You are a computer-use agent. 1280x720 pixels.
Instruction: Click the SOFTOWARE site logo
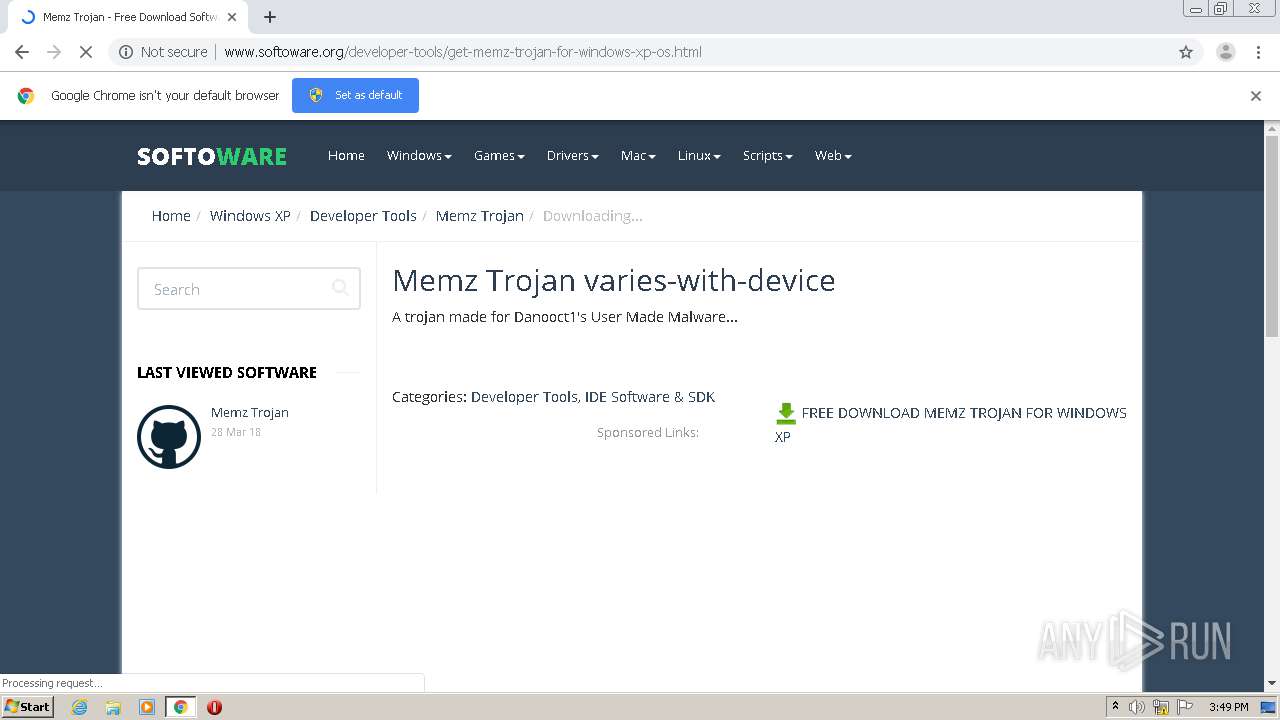(x=212, y=156)
